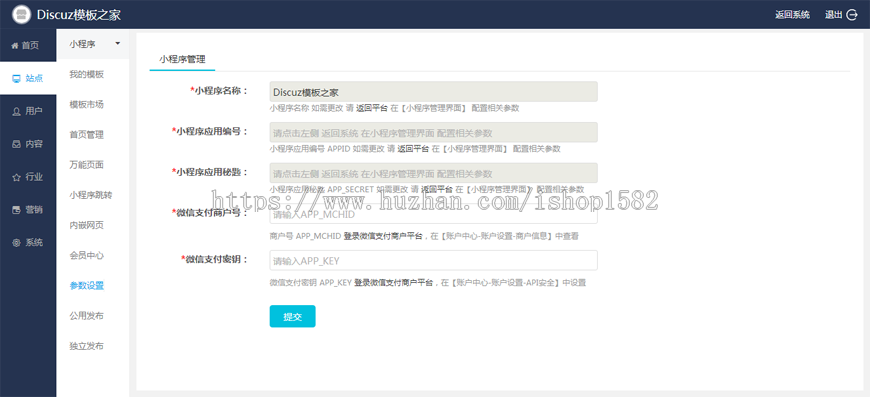Open 模板市场 submenu item

coord(87,104)
